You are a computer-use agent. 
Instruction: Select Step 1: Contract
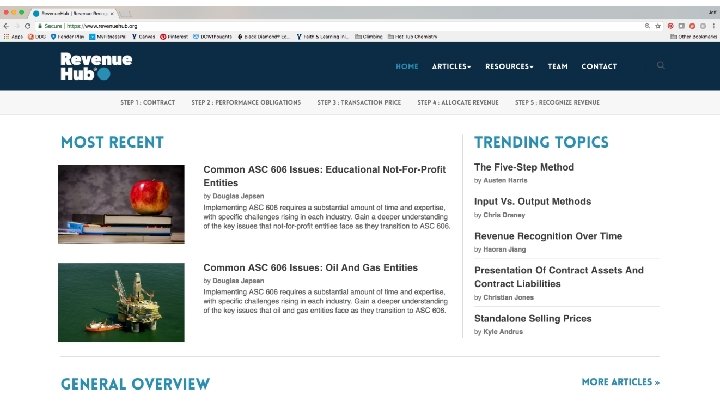[147, 102]
